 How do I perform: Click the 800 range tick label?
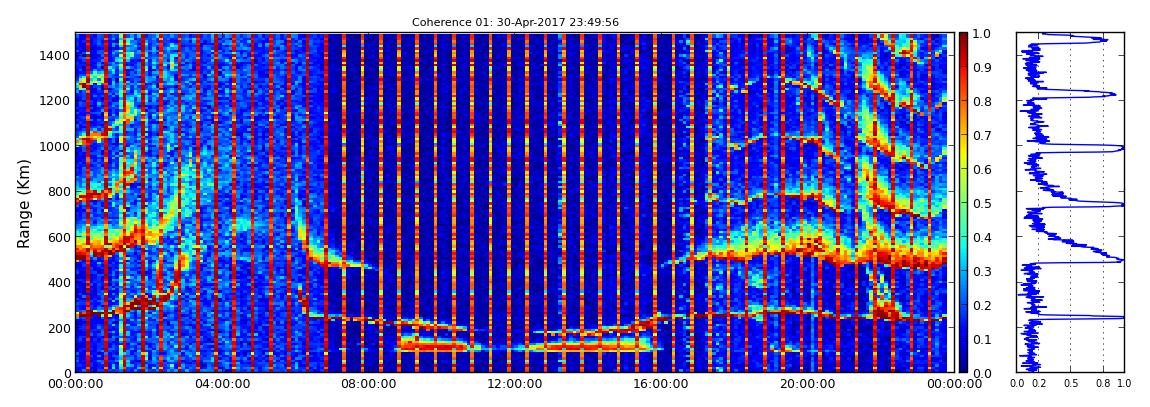coord(58,191)
